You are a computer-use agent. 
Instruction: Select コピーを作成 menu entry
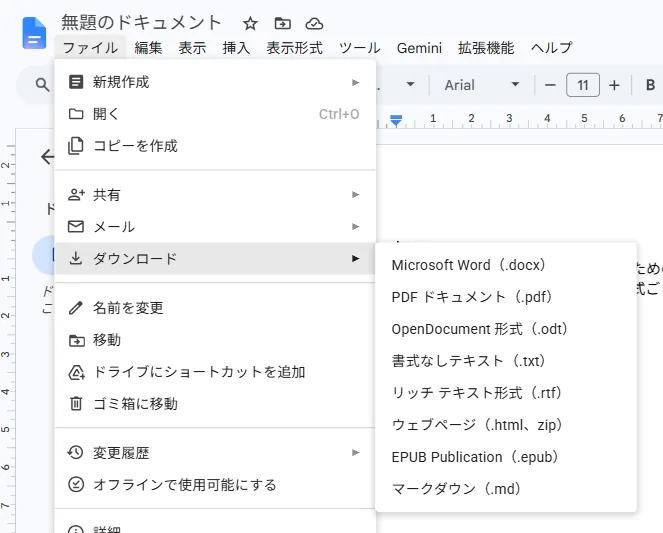(x=215, y=146)
